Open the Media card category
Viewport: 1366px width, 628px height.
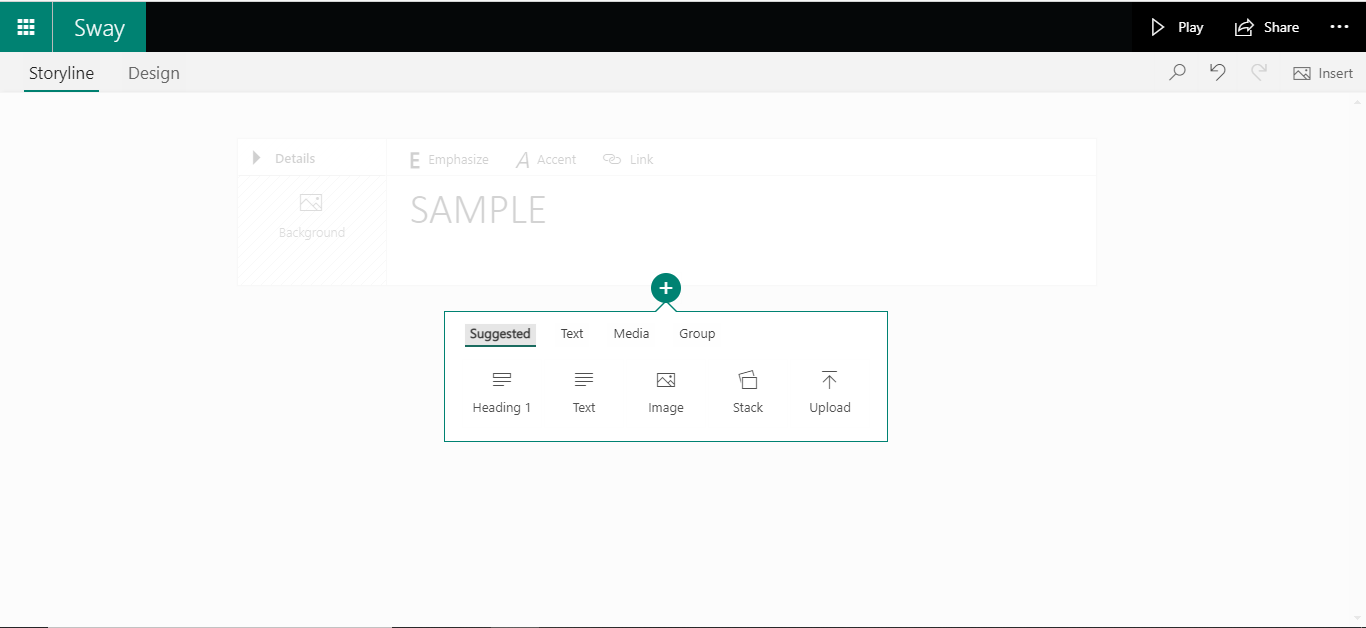[x=631, y=333]
